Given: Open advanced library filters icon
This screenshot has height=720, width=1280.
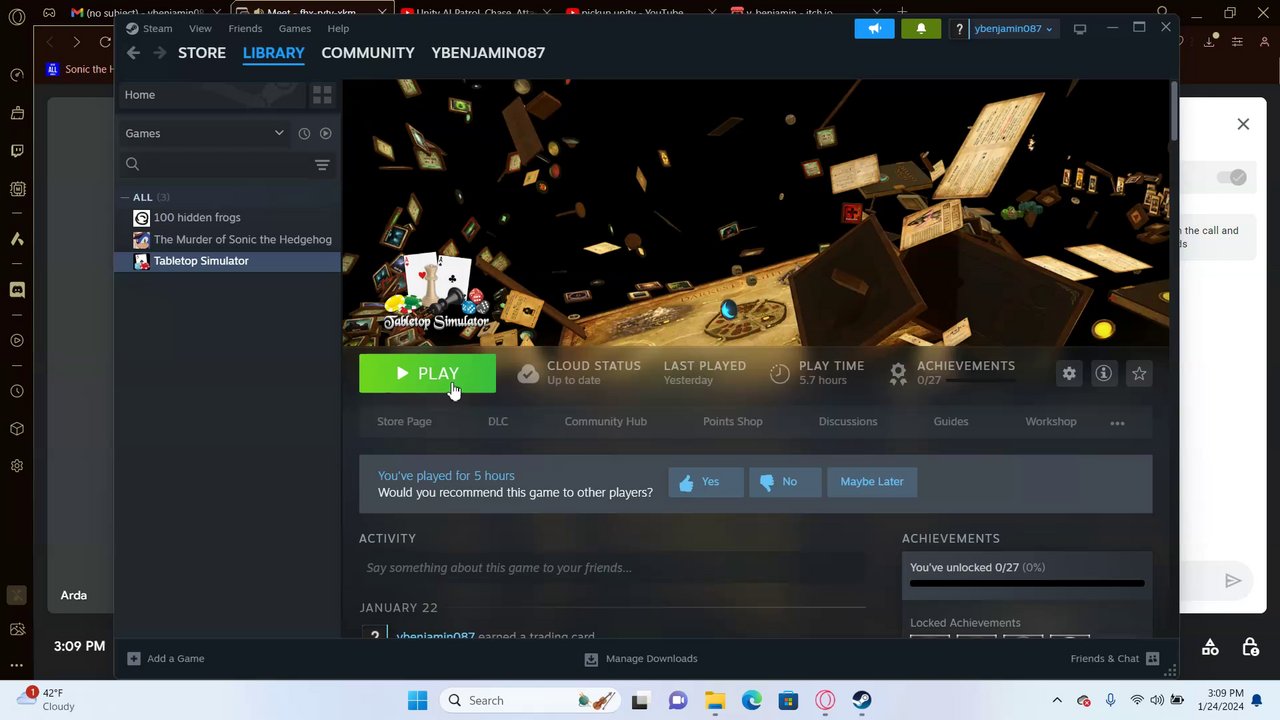Looking at the screenshot, I should pyautogui.click(x=322, y=165).
